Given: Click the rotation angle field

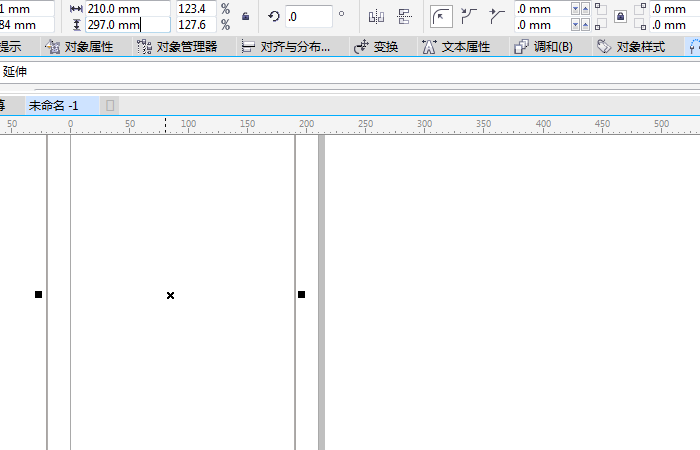Looking at the screenshot, I should tap(308, 17).
